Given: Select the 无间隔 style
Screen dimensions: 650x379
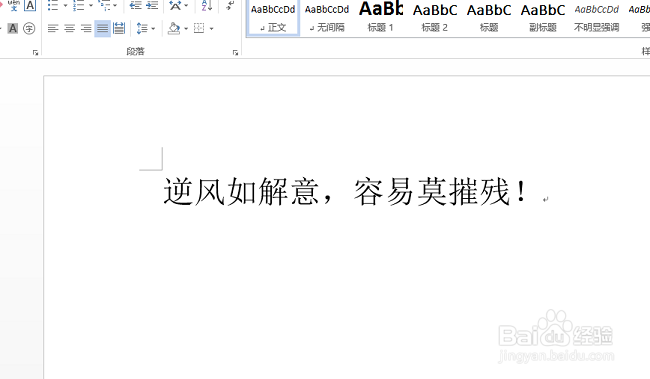Looking at the screenshot, I should point(327,17).
